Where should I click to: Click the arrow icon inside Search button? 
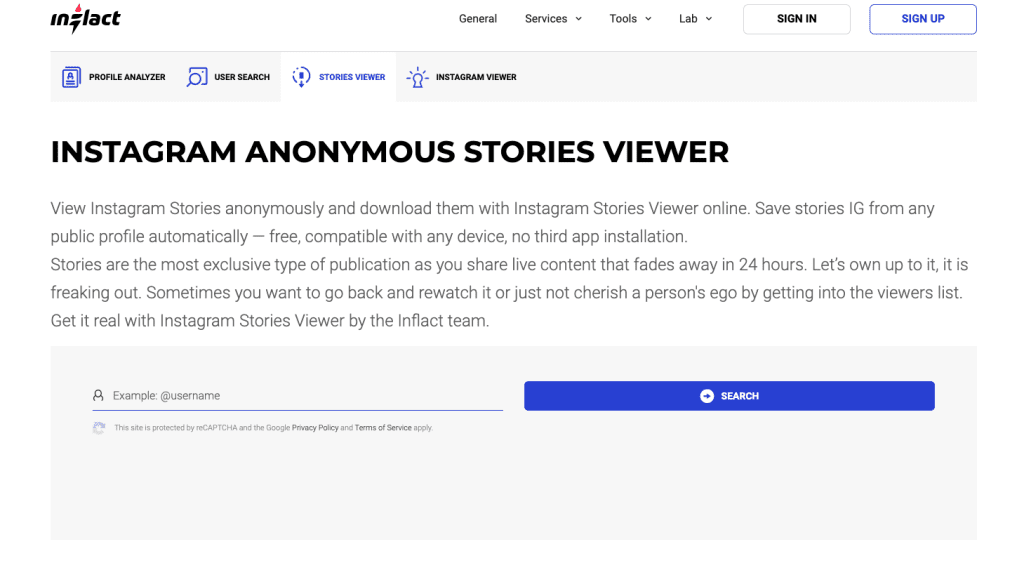pos(707,396)
